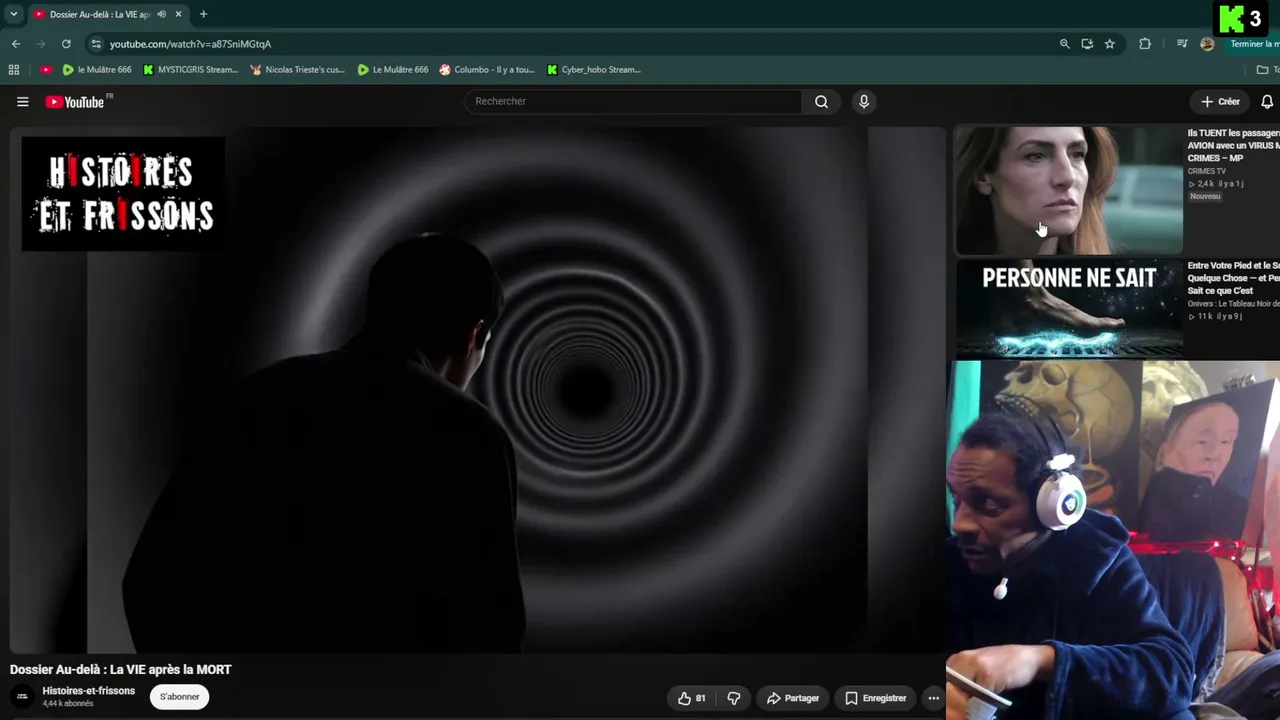Open the 'Entre Votre Pied et le Sol' video title
1280x720 pixels.
1233,278
